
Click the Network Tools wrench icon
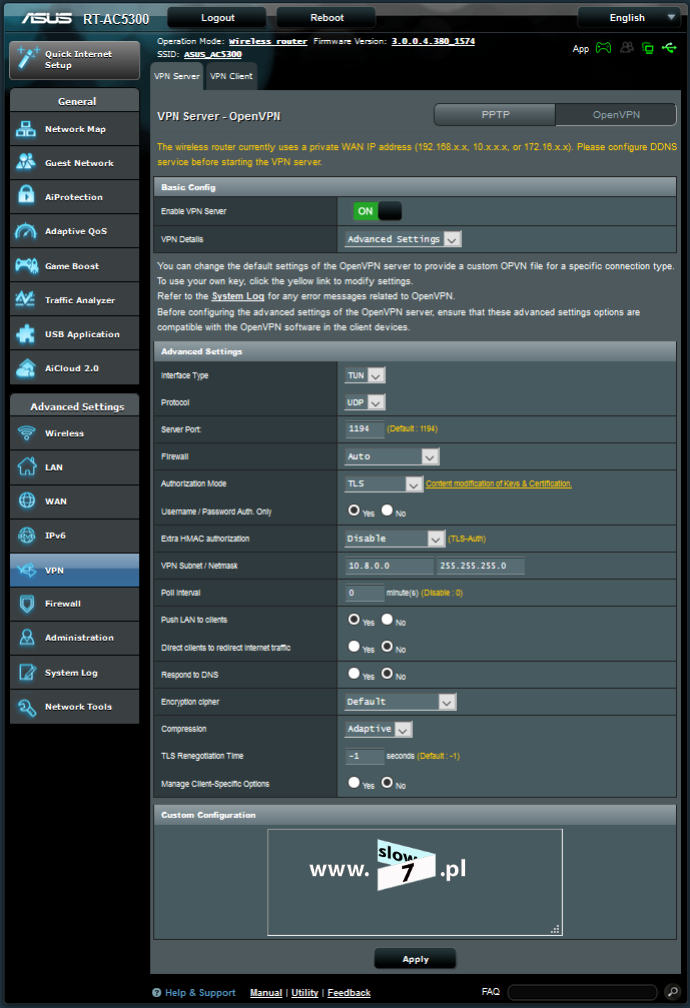coord(26,707)
